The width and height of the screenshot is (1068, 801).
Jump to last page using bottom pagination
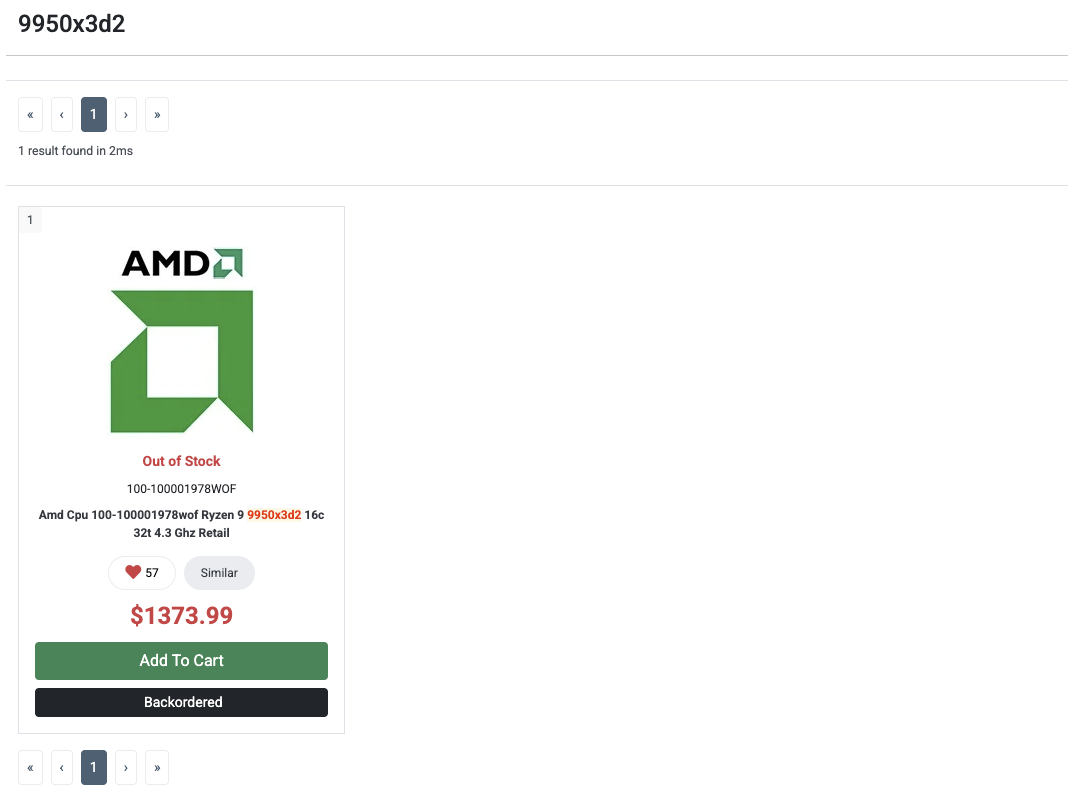pos(157,767)
